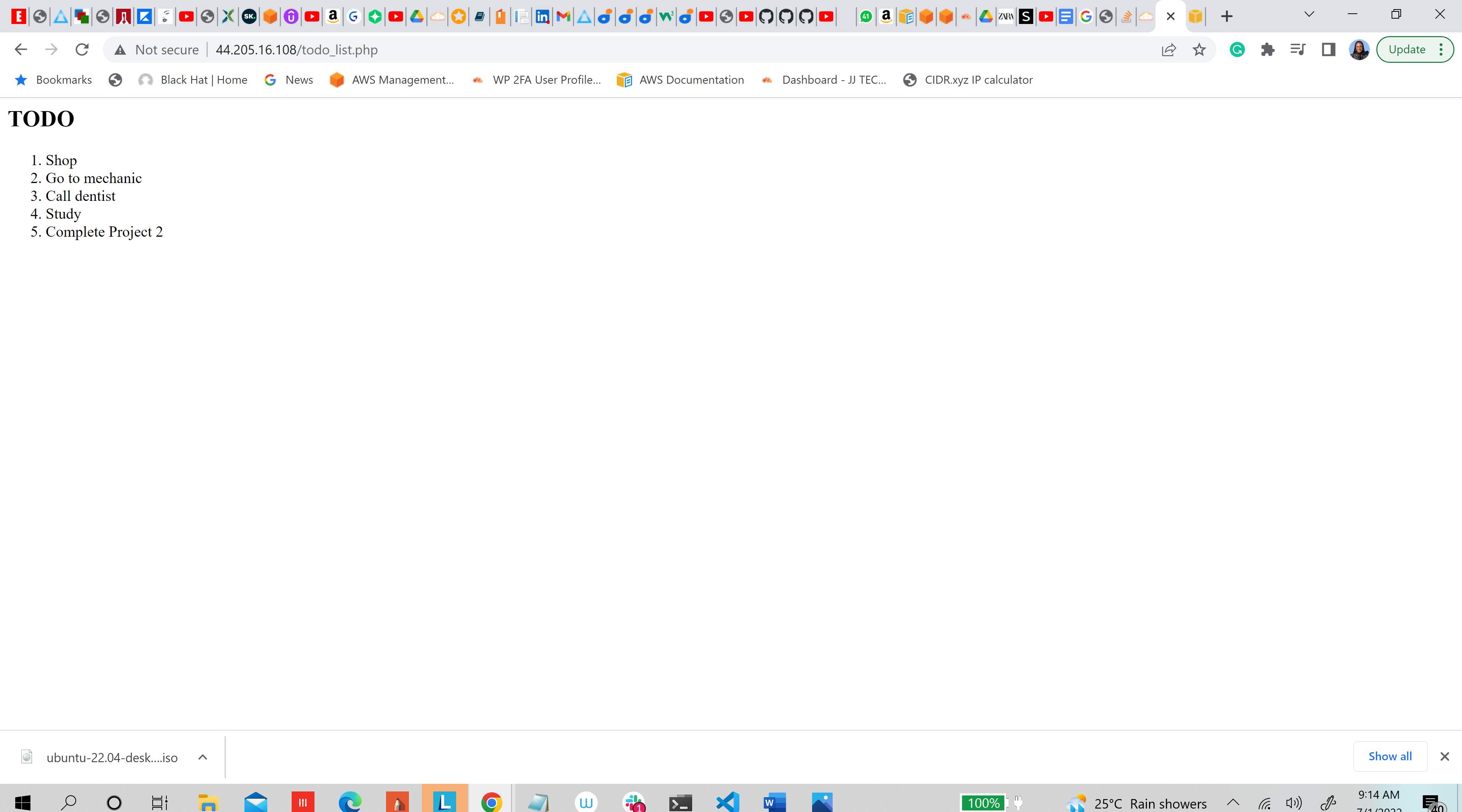The height and width of the screenshot is (812, 1462).
Task: Open the tab search dropdown arrow
Action: click(1309, 15)
